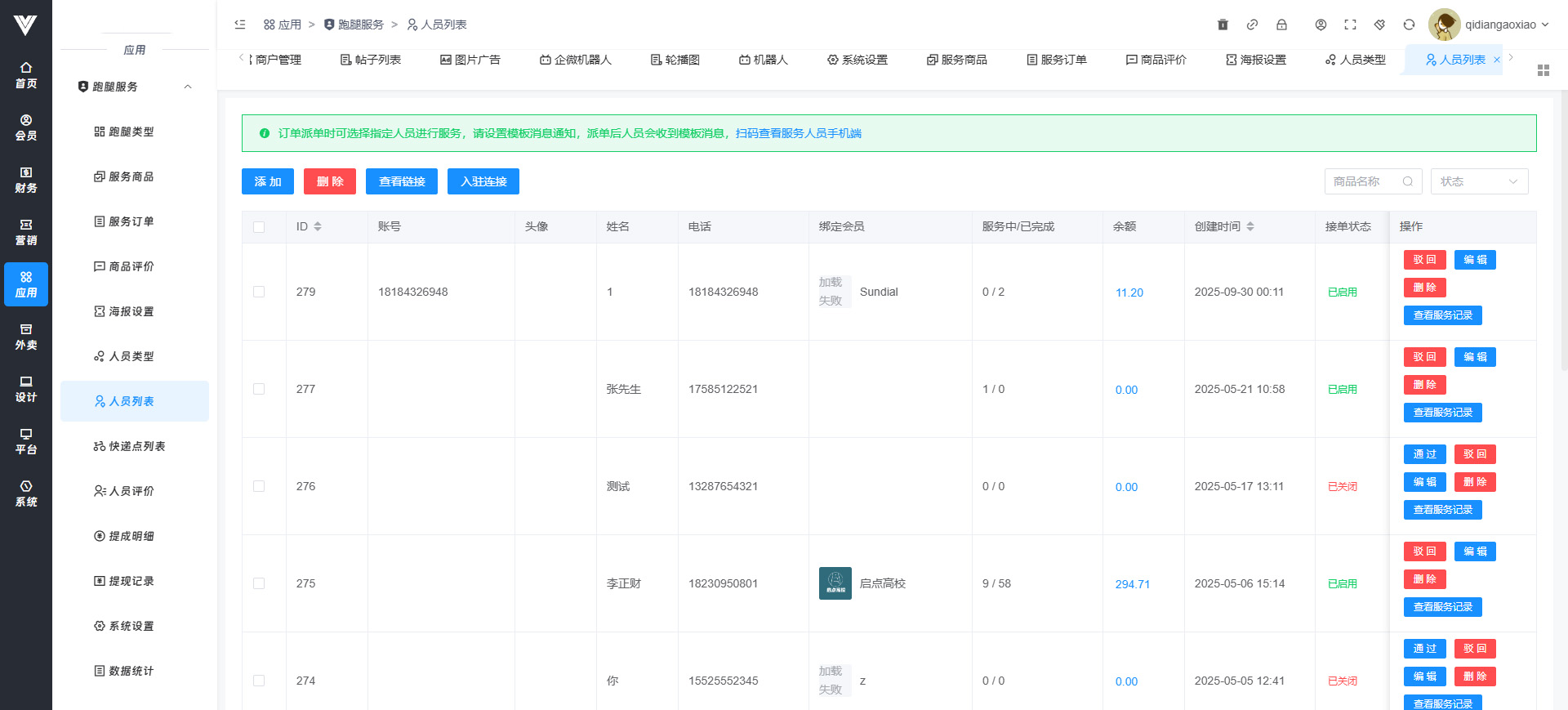
Task: Click the link icon in the header
Action: point(1252,25)
